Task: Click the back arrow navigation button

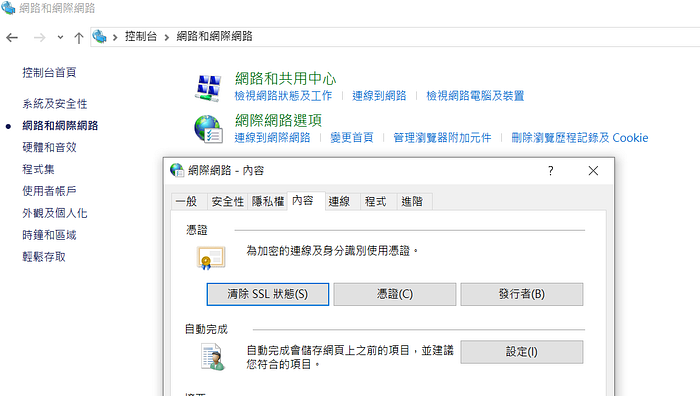Action: click(12, 38)
